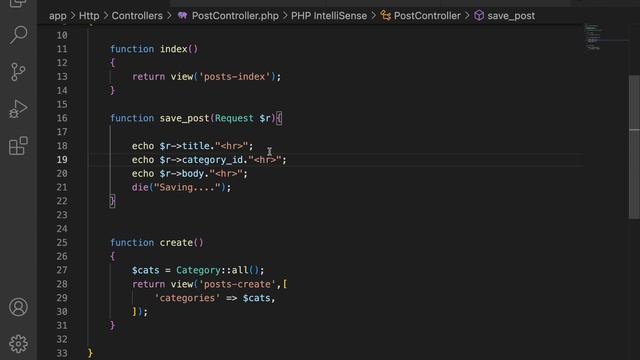The image size is (640, 360).
Task: Click closing brace on line 22
Action: tap(112, 201)
